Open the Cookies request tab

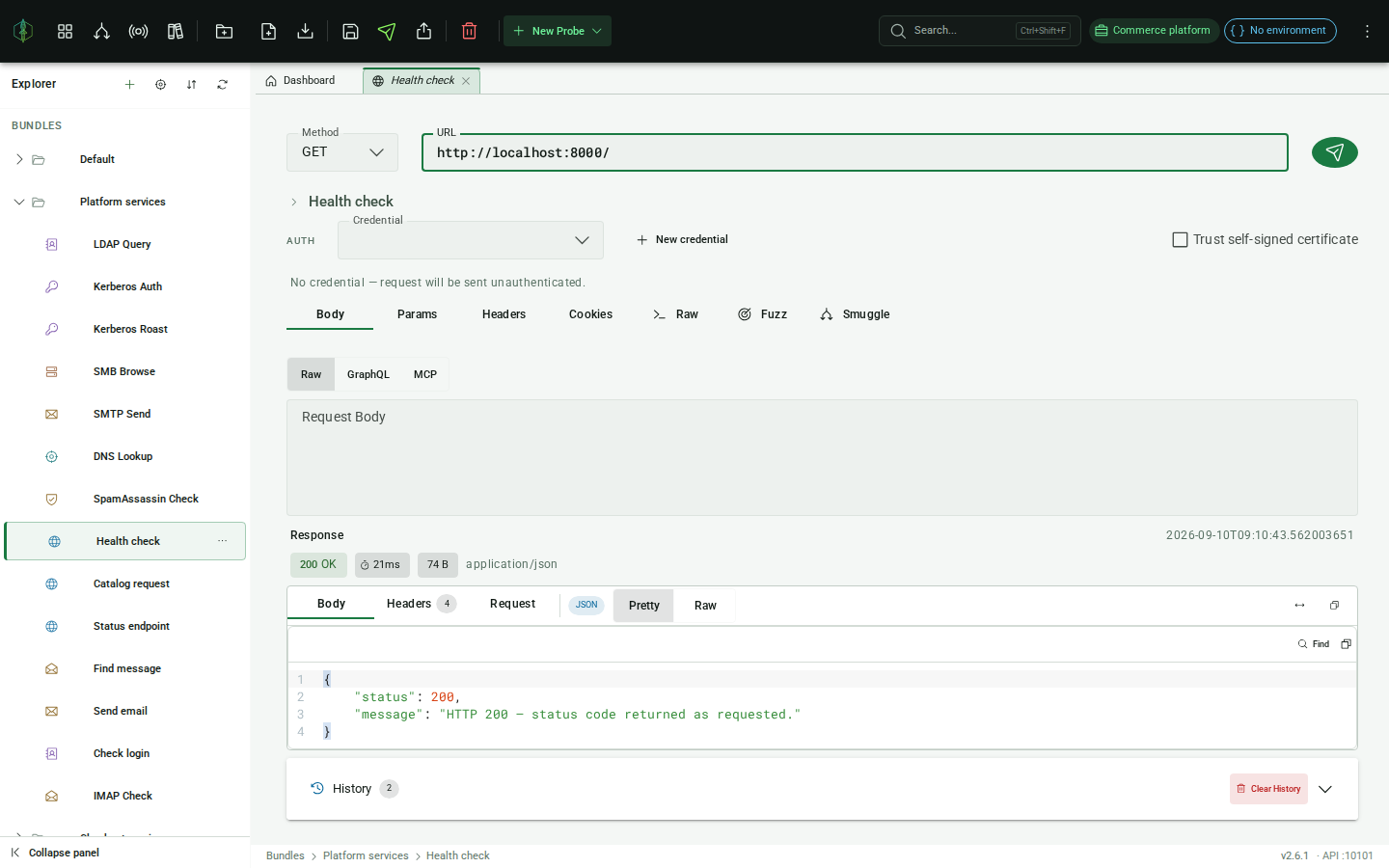tap(590, 314)
